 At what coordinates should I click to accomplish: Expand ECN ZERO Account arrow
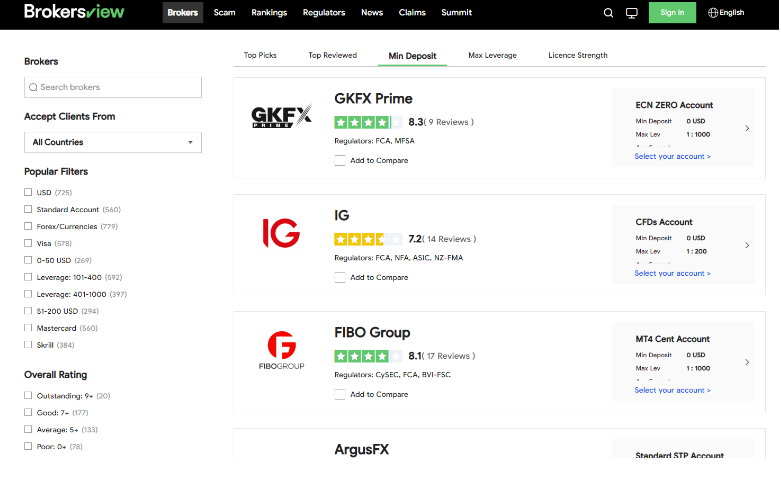(x=747, y=128)
